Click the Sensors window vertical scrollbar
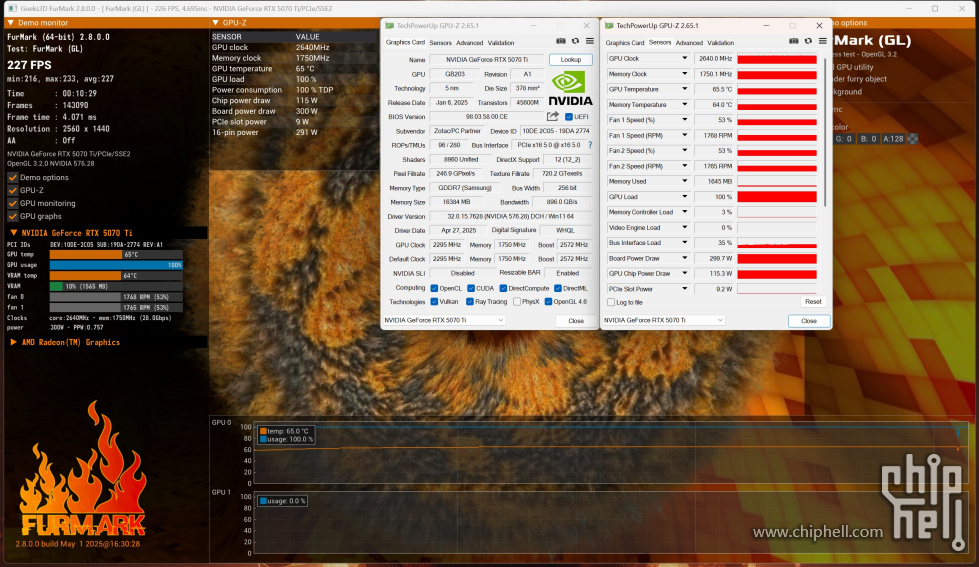The width and height of the screenshot is (979, 567). 825,132
